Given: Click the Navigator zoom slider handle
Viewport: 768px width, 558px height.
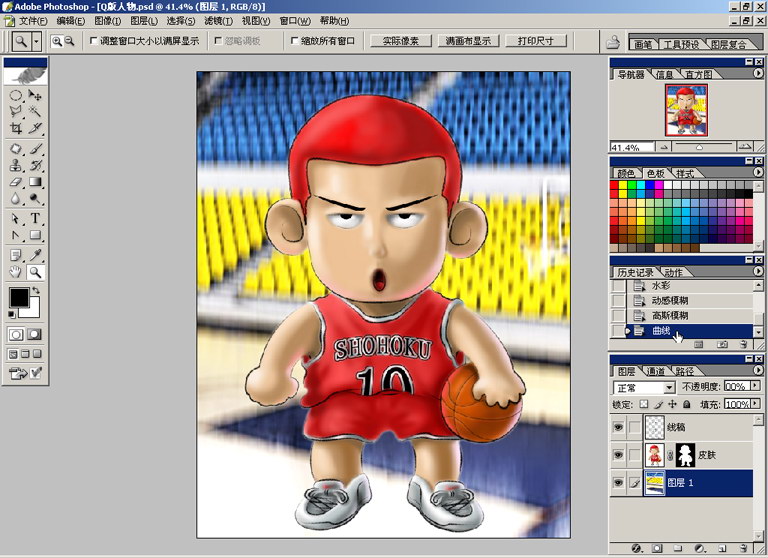Looking at the screenshot, I should [699, 147].
